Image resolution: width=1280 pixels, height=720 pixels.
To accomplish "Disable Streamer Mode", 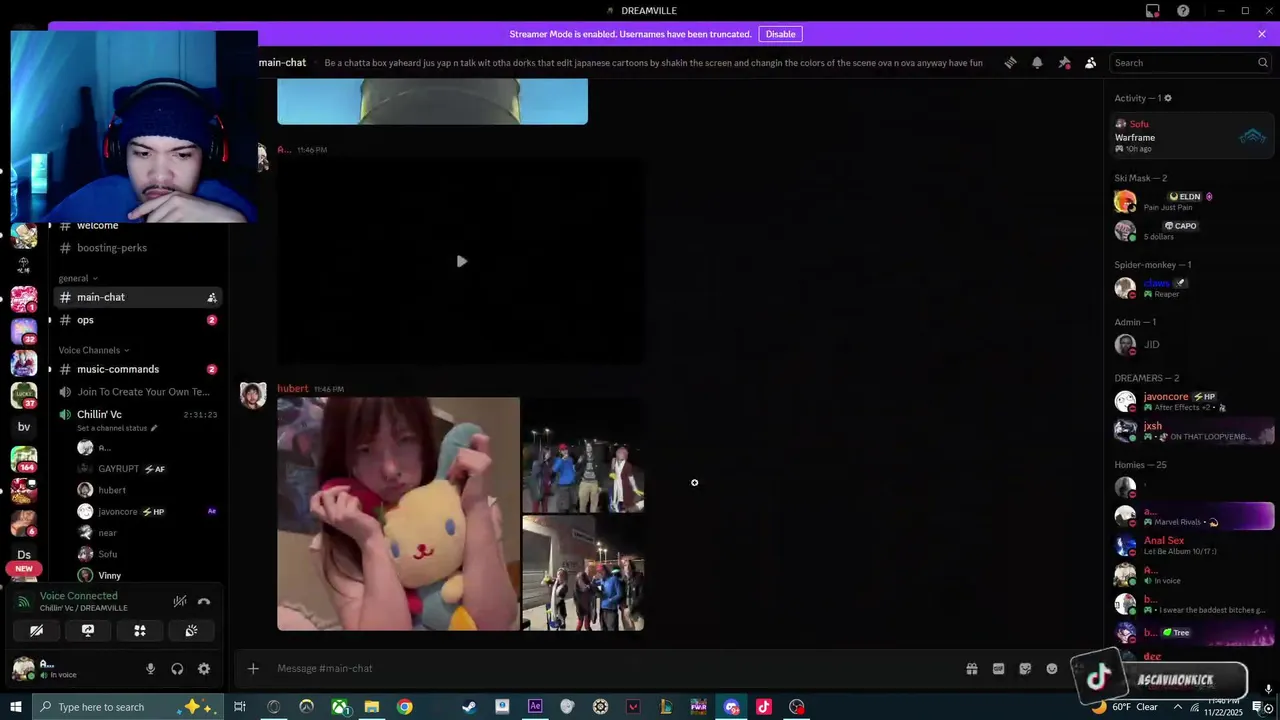I will point(780,34).
